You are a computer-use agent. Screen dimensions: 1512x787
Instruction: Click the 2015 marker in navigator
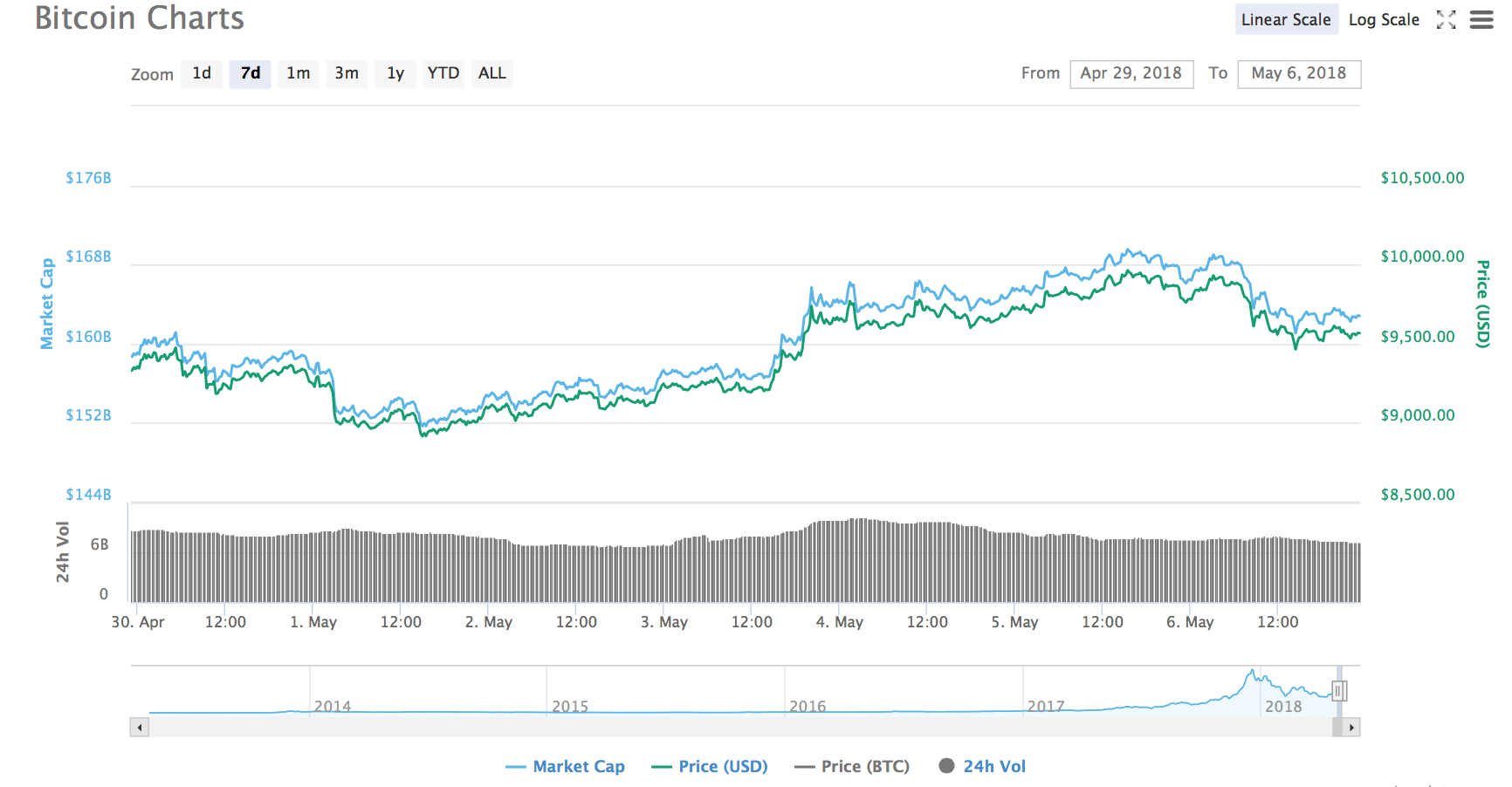pos(570,706)
